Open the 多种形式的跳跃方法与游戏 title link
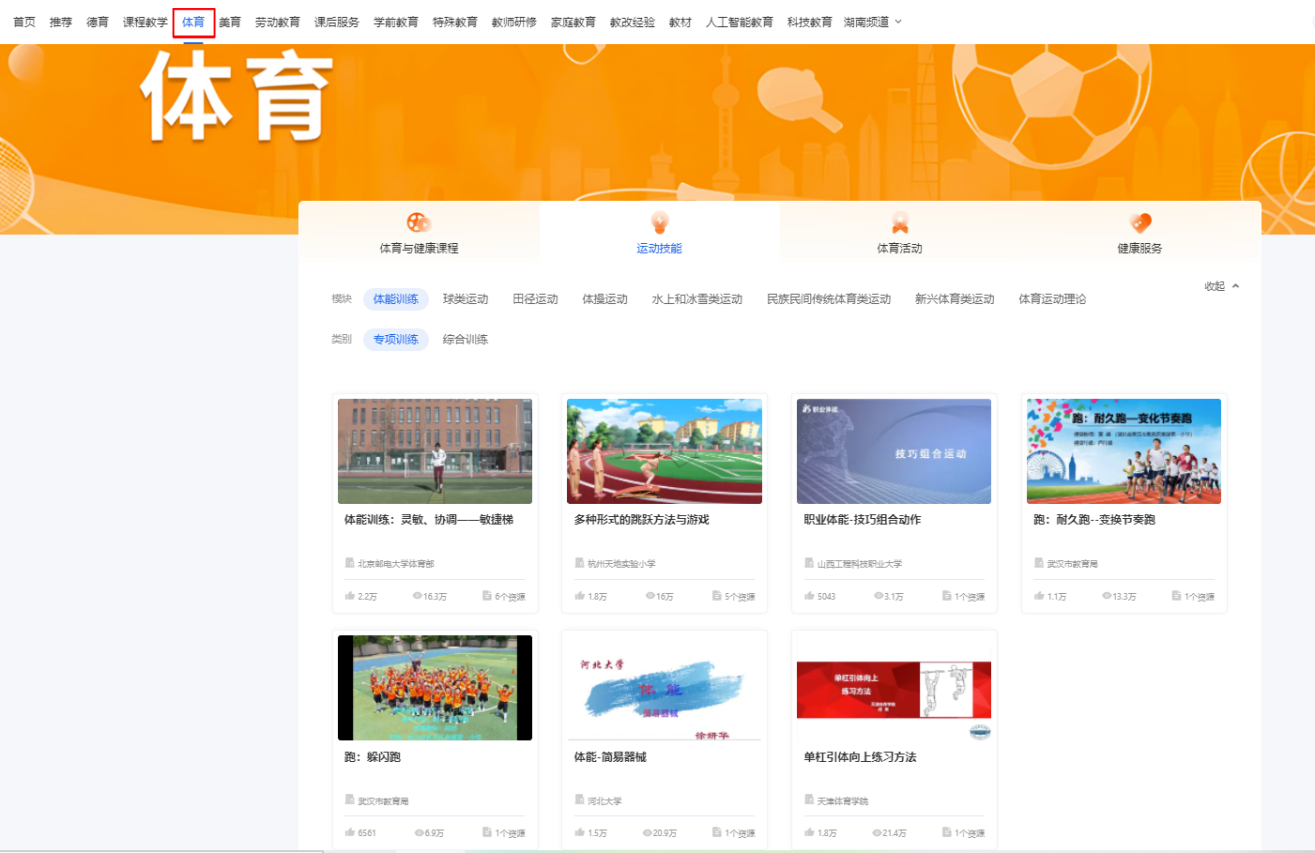Screen dimensions: 1315x853 (x=641, y=520)
